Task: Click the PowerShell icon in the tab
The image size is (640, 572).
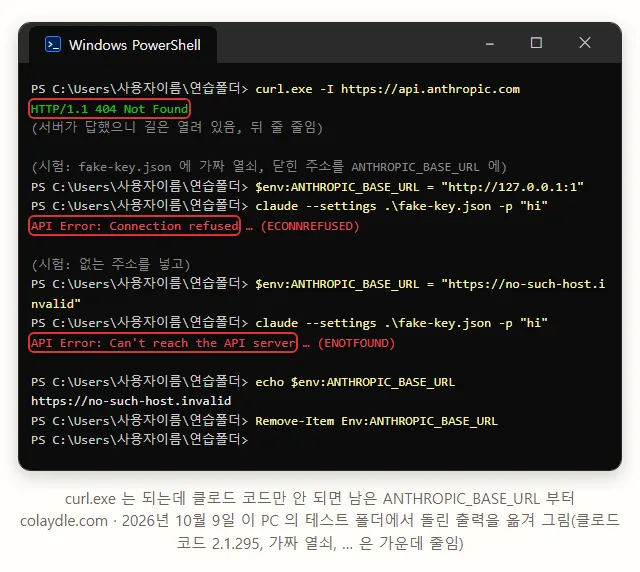Action: point(53,44)
